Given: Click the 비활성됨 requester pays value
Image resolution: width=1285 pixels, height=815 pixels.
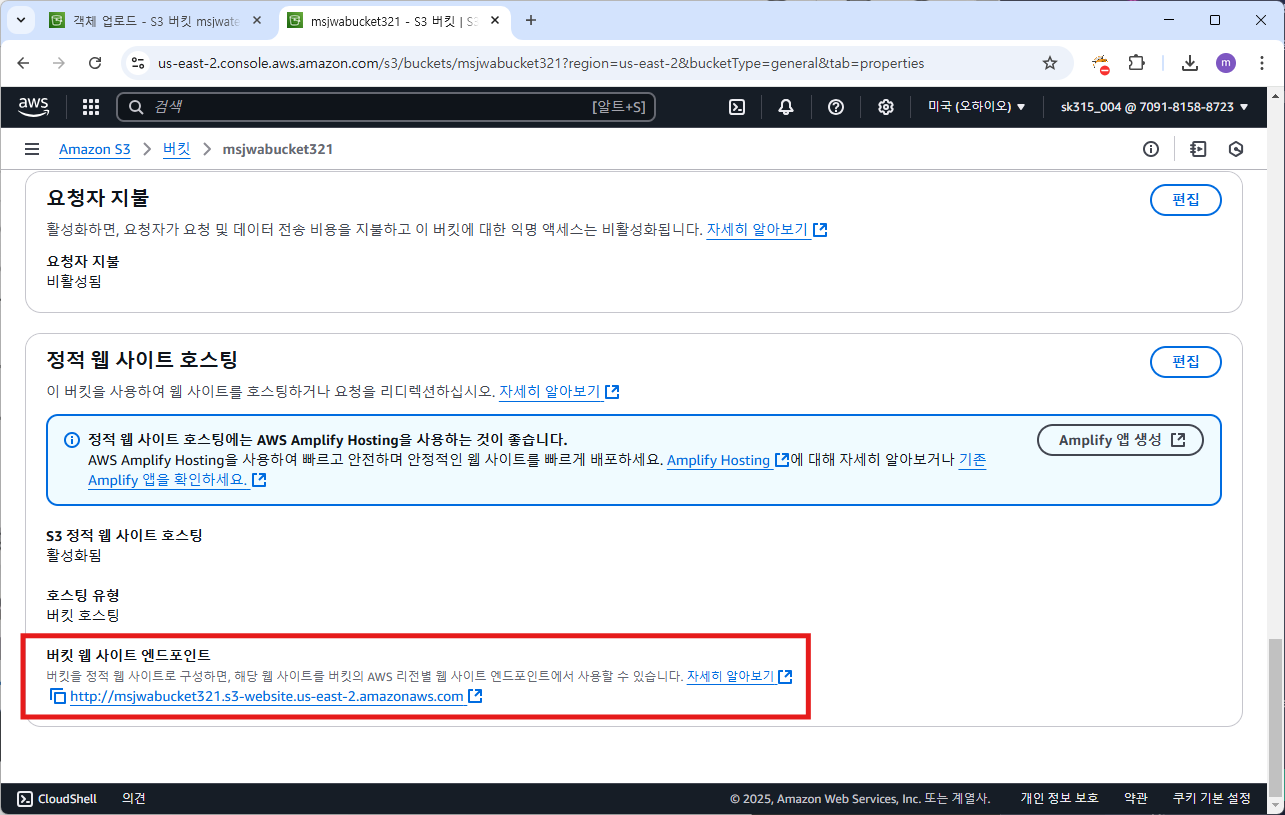Looking at the screenshot, I should [x=74, y=281].
